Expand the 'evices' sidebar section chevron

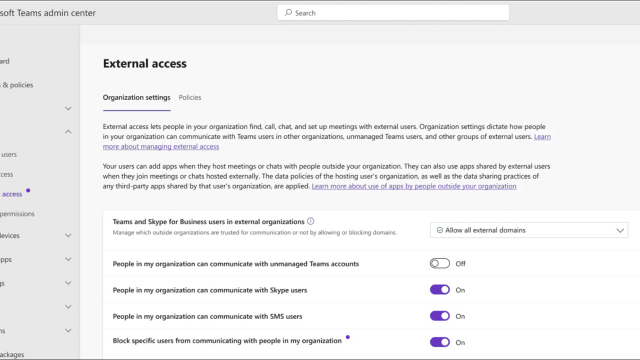(68, 236)
